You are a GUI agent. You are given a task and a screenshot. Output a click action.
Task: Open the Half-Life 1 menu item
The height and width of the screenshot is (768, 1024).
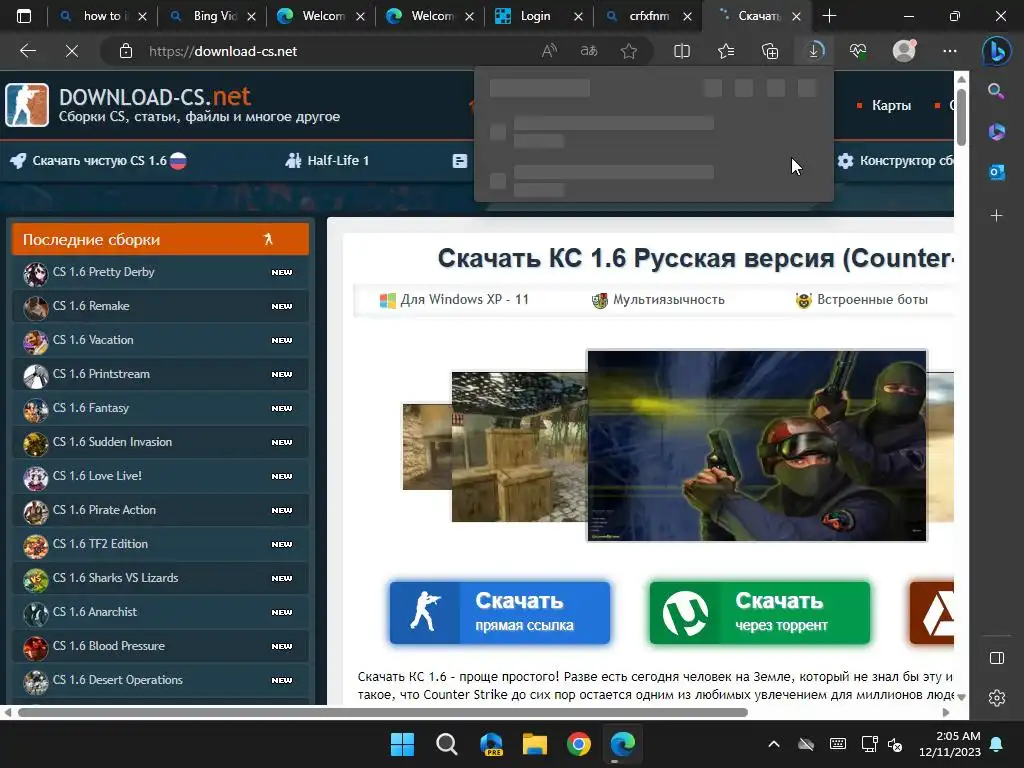(x=328, y=161)
